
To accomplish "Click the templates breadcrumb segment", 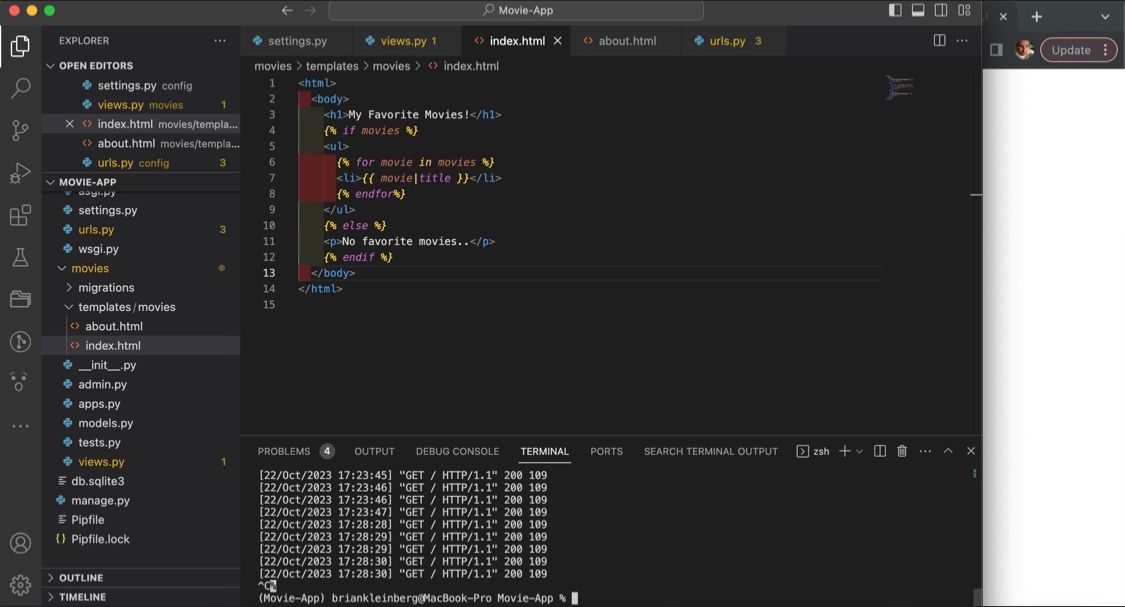I will [x=331, y=66].
